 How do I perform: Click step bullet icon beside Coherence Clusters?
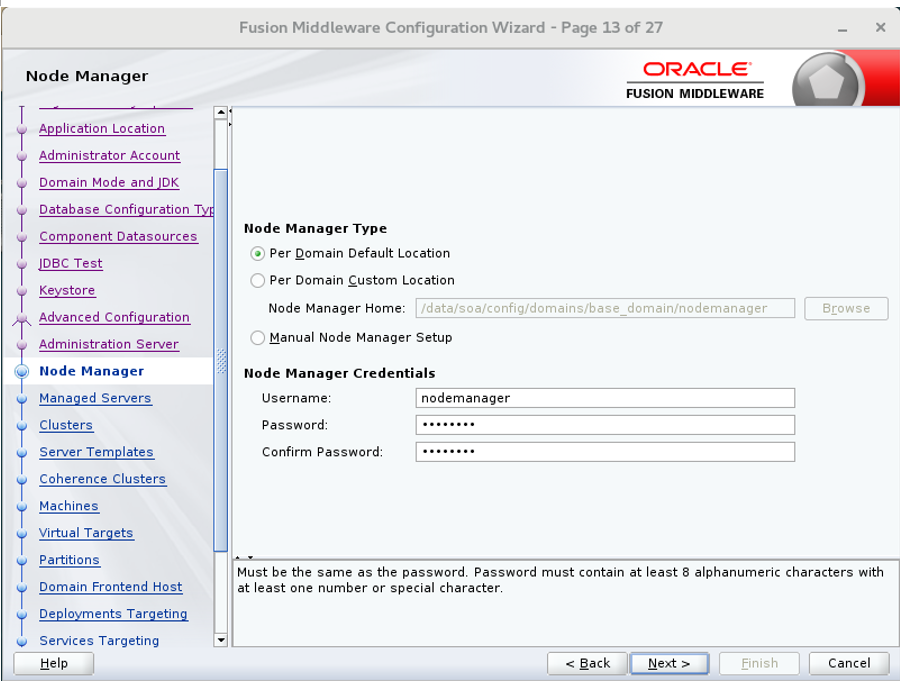pyautogui.click(x=22, y=480)
